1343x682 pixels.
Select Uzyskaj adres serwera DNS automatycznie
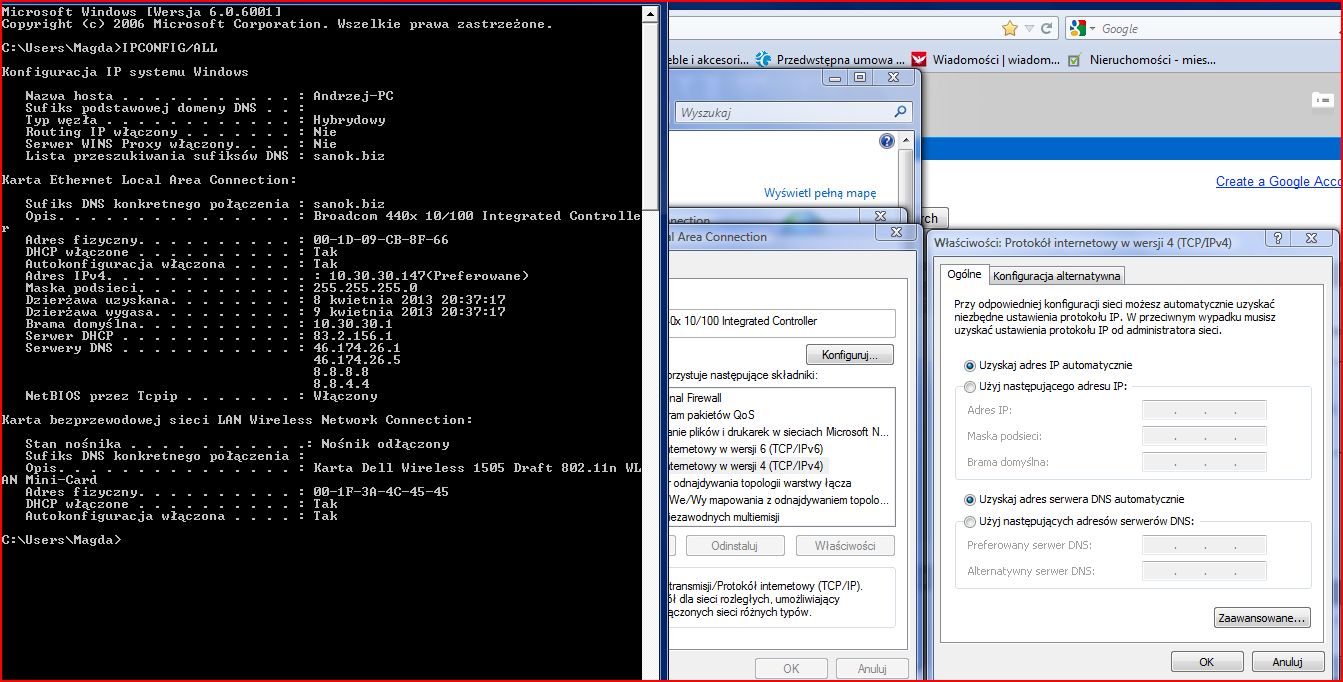(1073, 499)
